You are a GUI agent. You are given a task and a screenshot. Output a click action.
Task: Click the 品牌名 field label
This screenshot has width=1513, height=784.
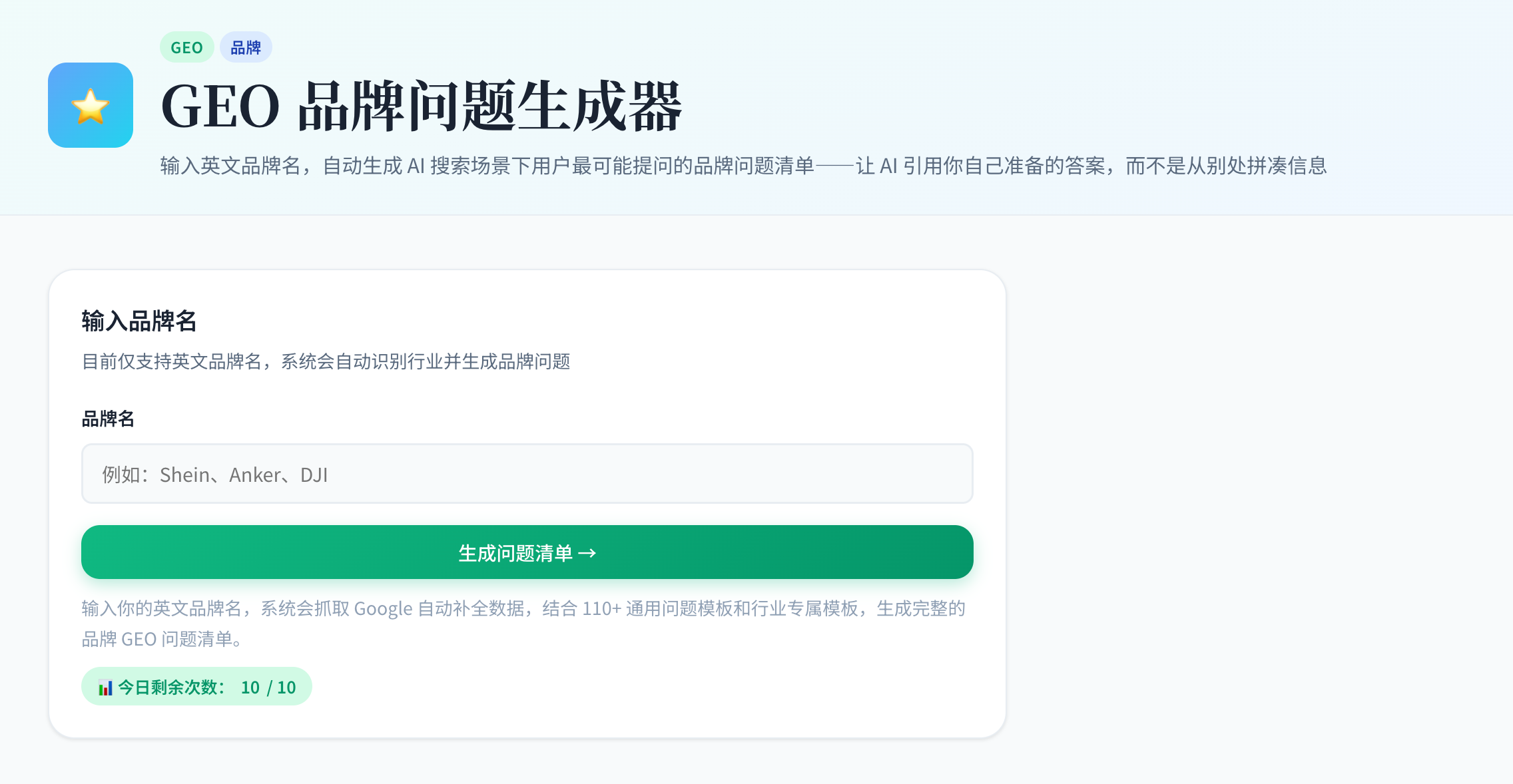pyautogui.click(x=108, y=419)
